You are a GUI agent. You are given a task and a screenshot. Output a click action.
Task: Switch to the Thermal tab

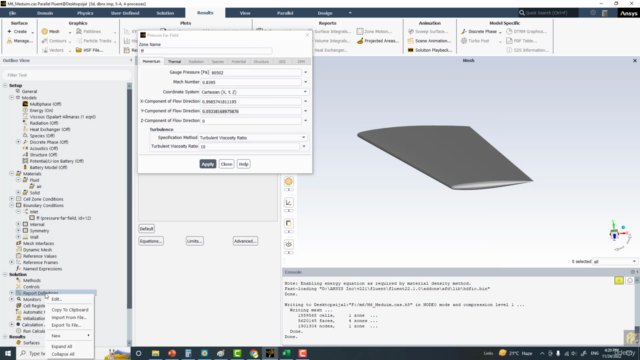pyautogui.click(x=174, y=62)
